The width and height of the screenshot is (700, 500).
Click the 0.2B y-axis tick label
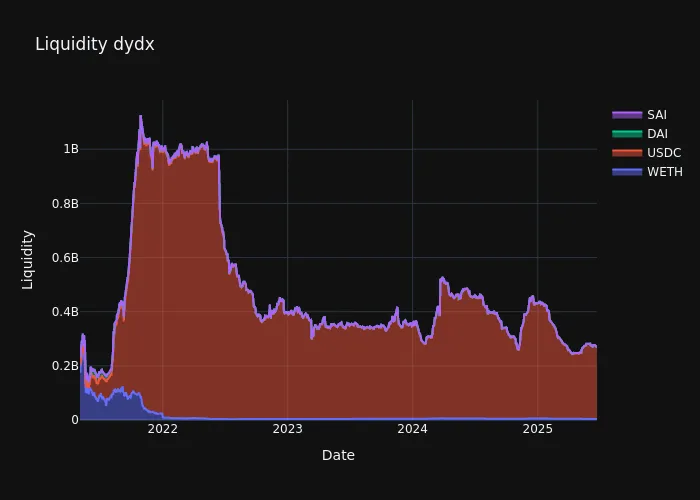pos(65,366)
